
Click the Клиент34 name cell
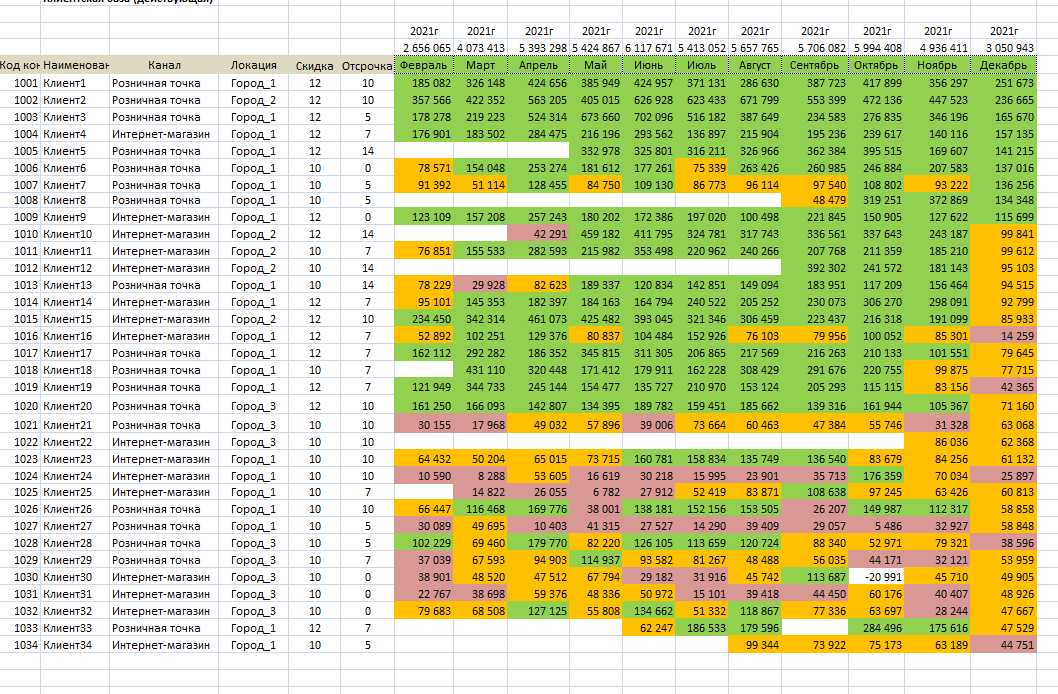(x=75, y=645)
